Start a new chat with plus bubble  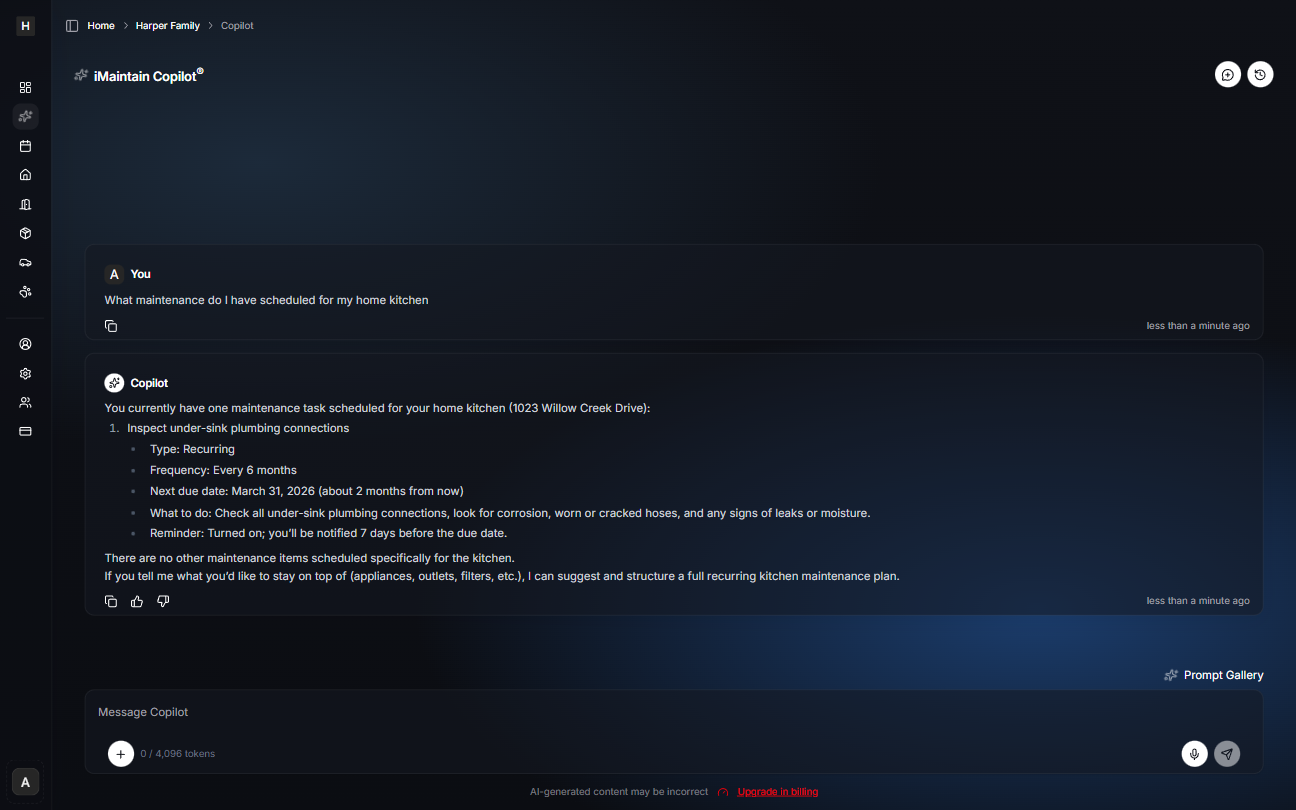(x=1228, y=75)
